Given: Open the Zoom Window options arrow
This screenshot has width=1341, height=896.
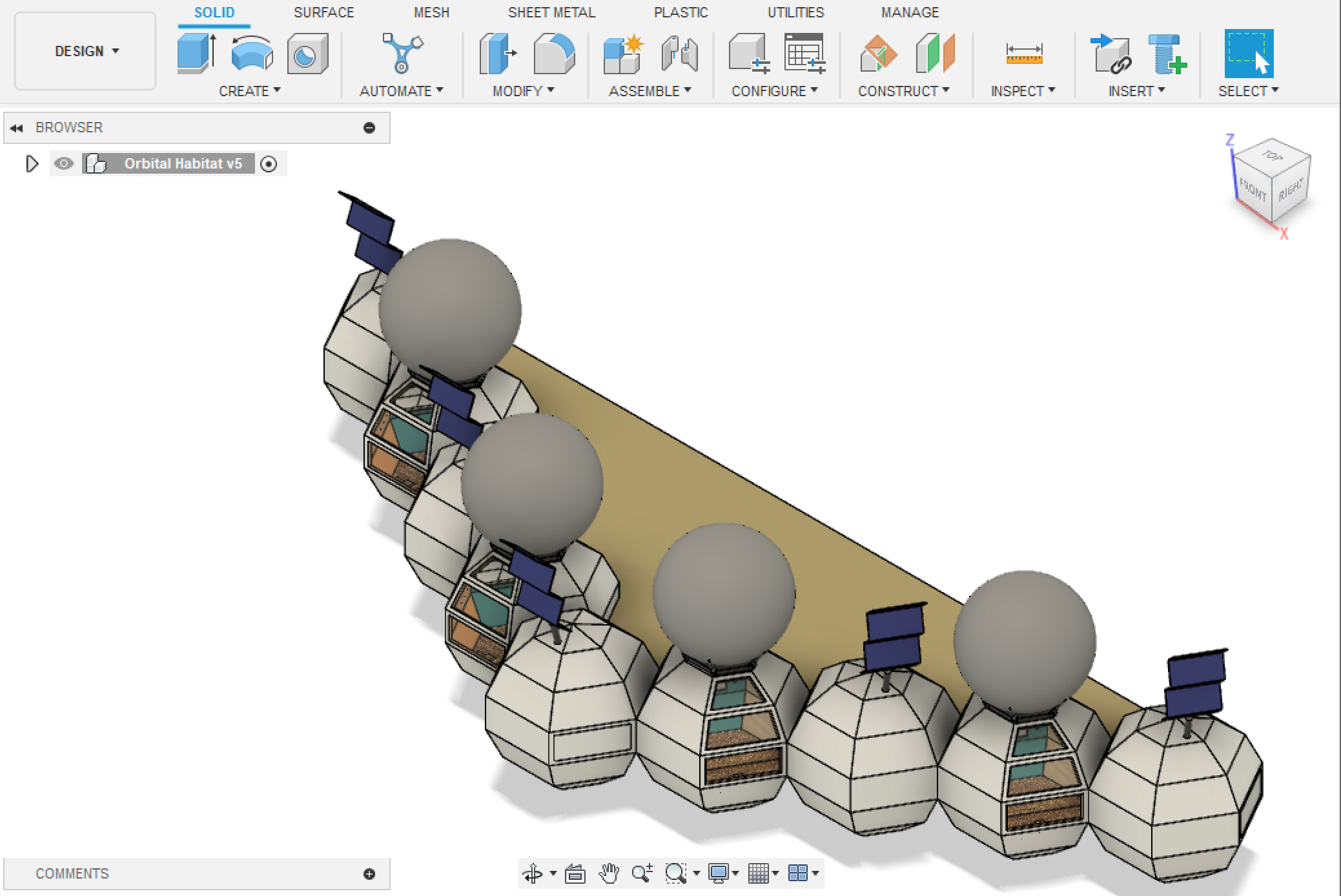Looking at the screenshot, I should 696,873.
